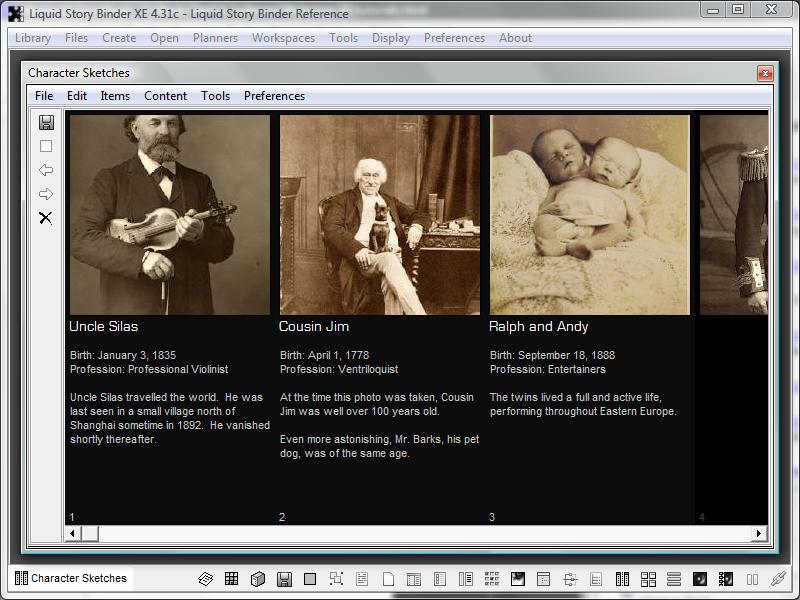This screenshot has width=800, height=600.
Task: Click the grid table icon in bottom toolbar
Action: point(232,579)
